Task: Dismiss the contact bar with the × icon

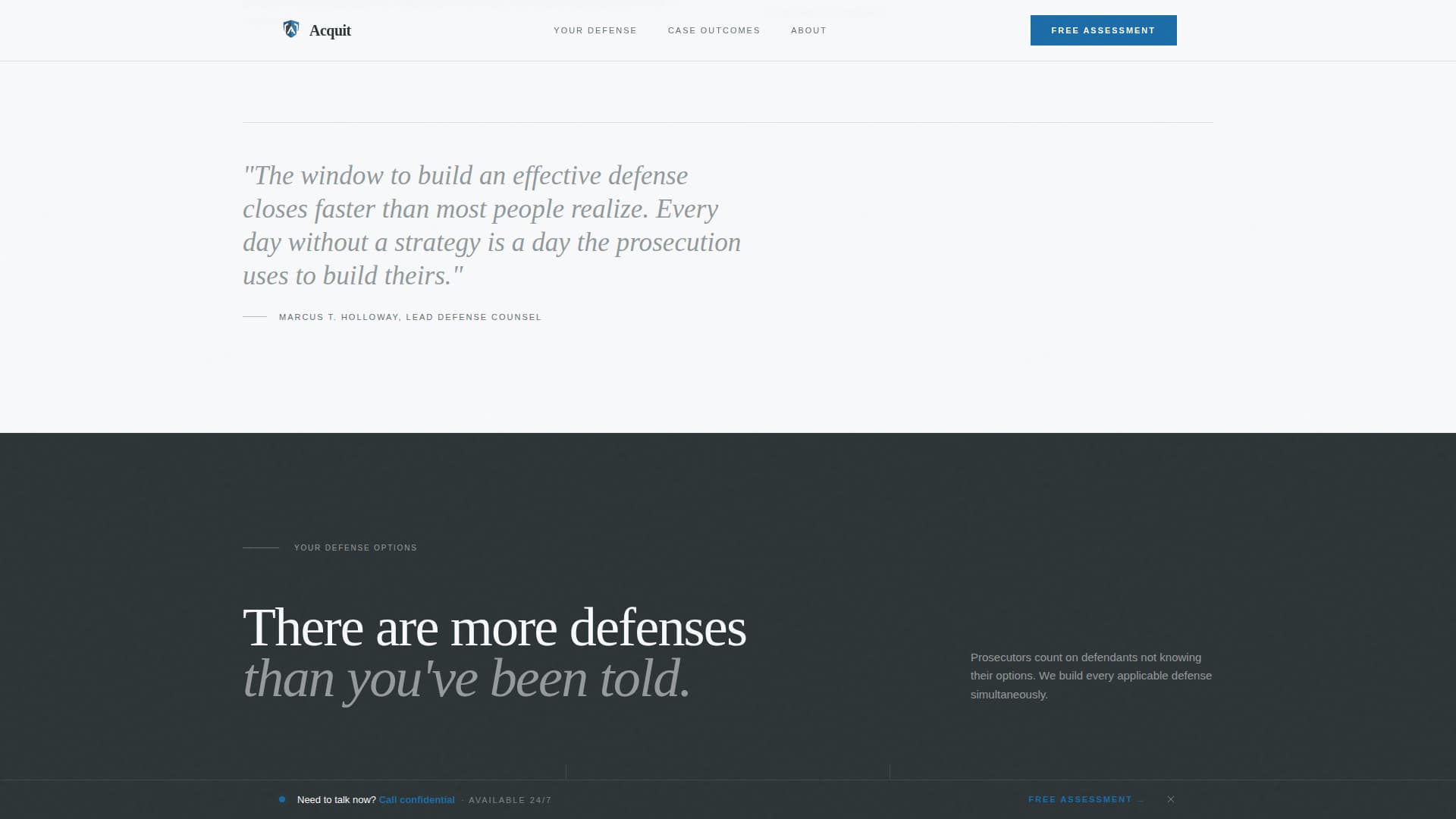Action: pyautogui.click(x=1171, y=799)
